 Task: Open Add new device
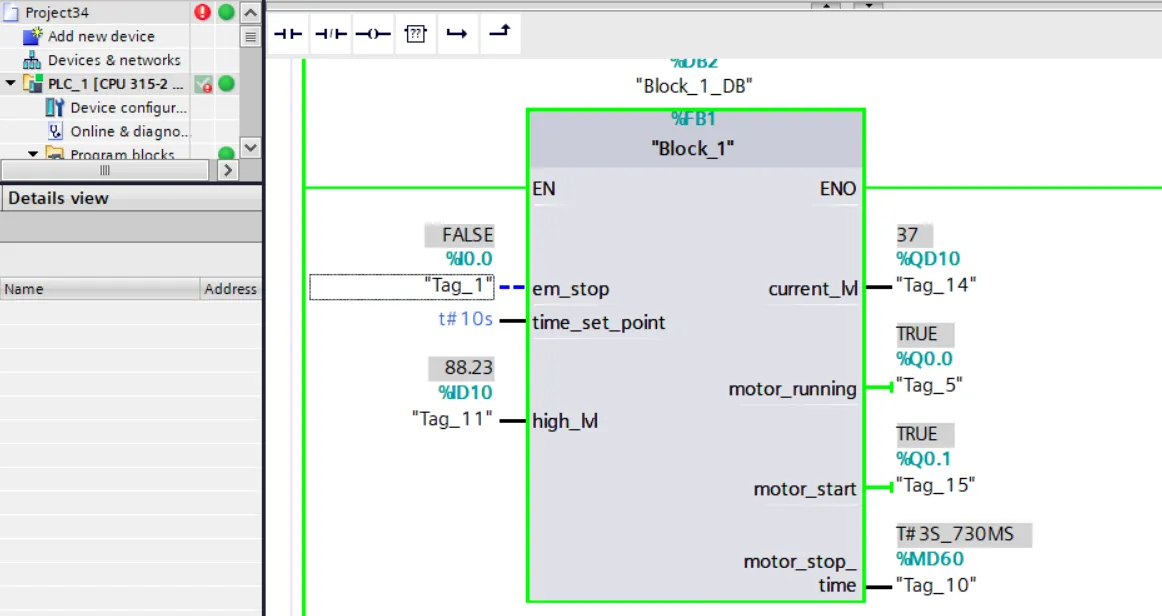[x=102, y=36]
